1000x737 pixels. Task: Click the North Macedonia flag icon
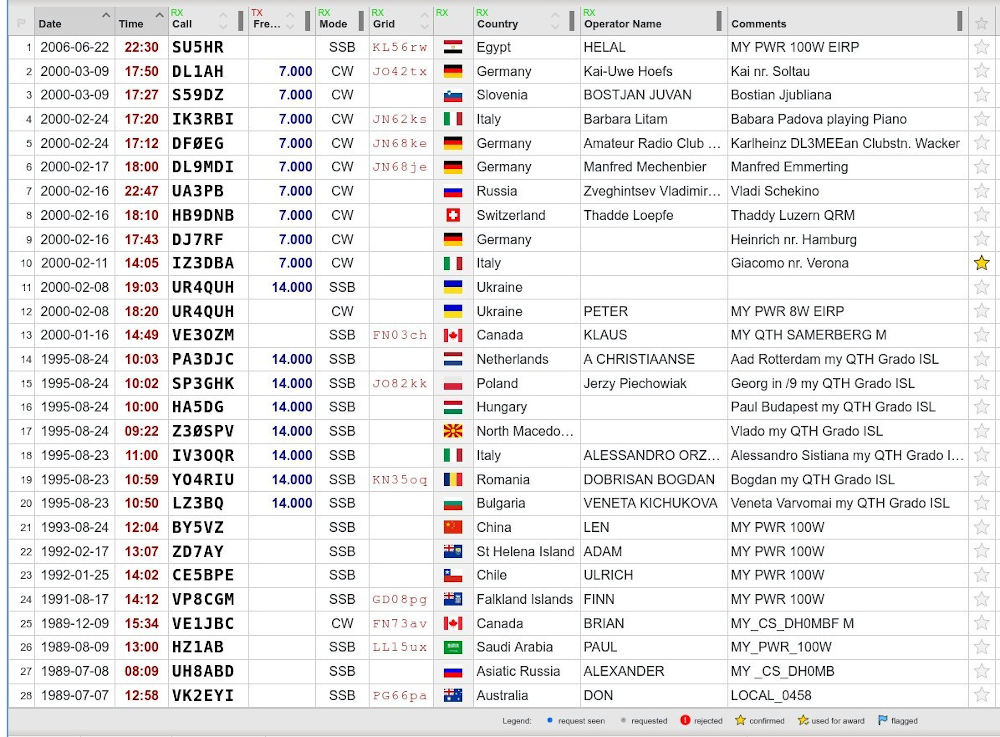[x=453, y=431]
